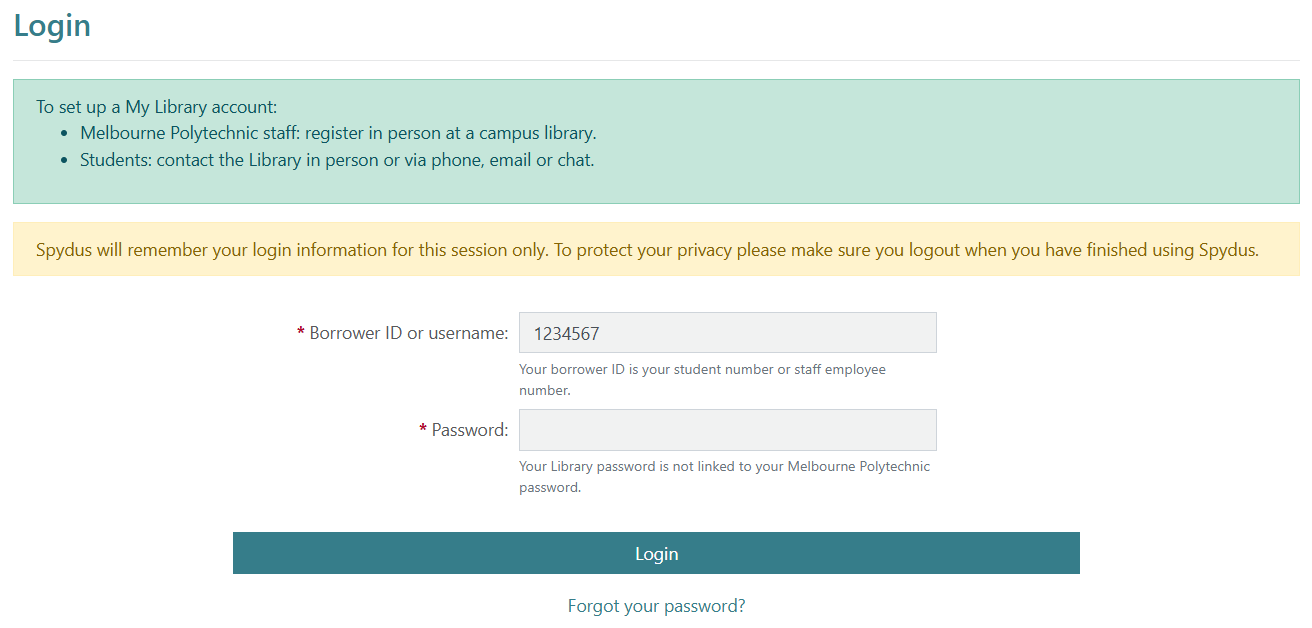Click the horizontal divider below the Login heading
The width and height of the screenshot is (1312, 628).
(656, 61)
